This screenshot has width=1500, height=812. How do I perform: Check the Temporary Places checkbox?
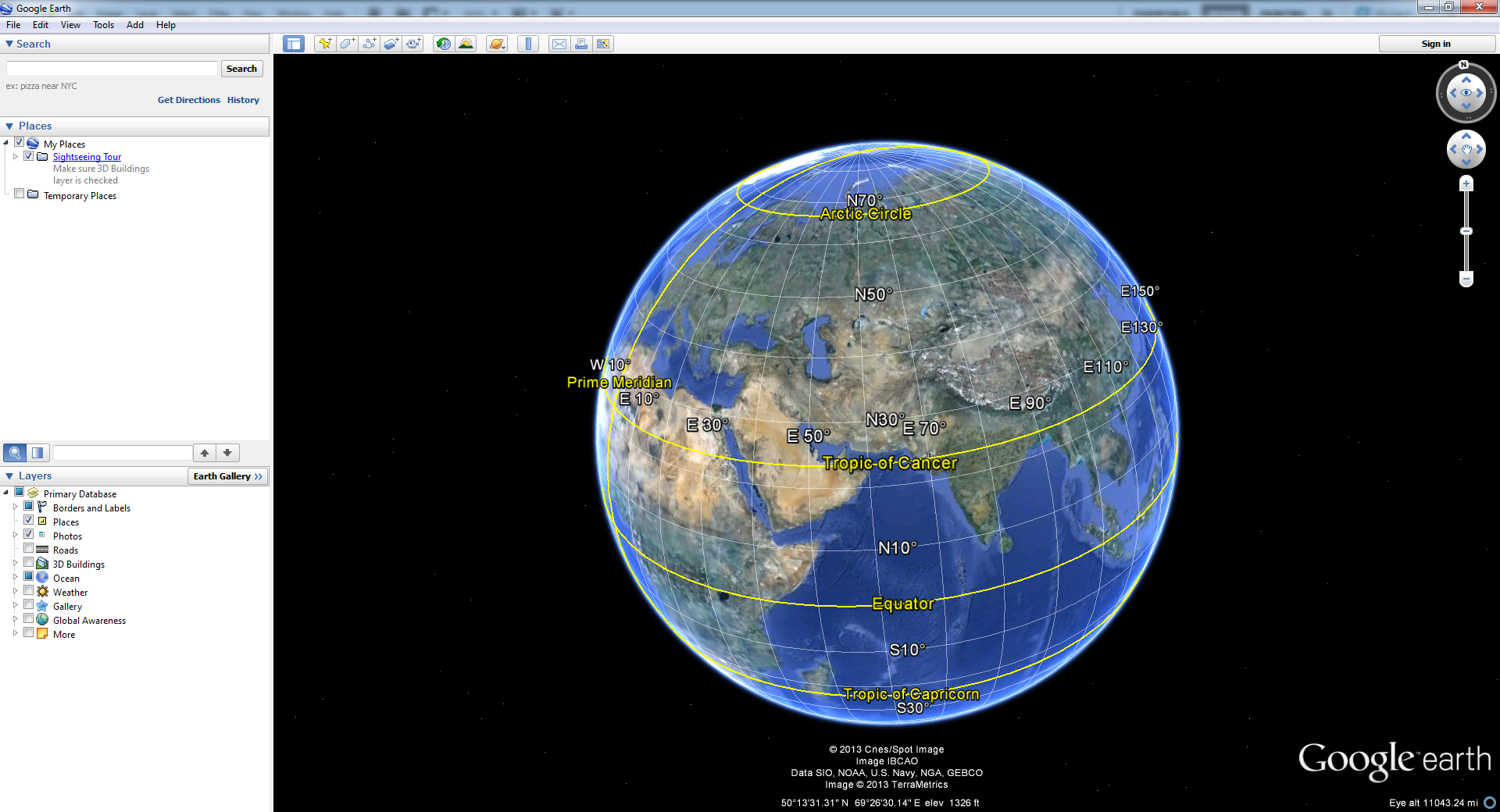click(20, 194)
